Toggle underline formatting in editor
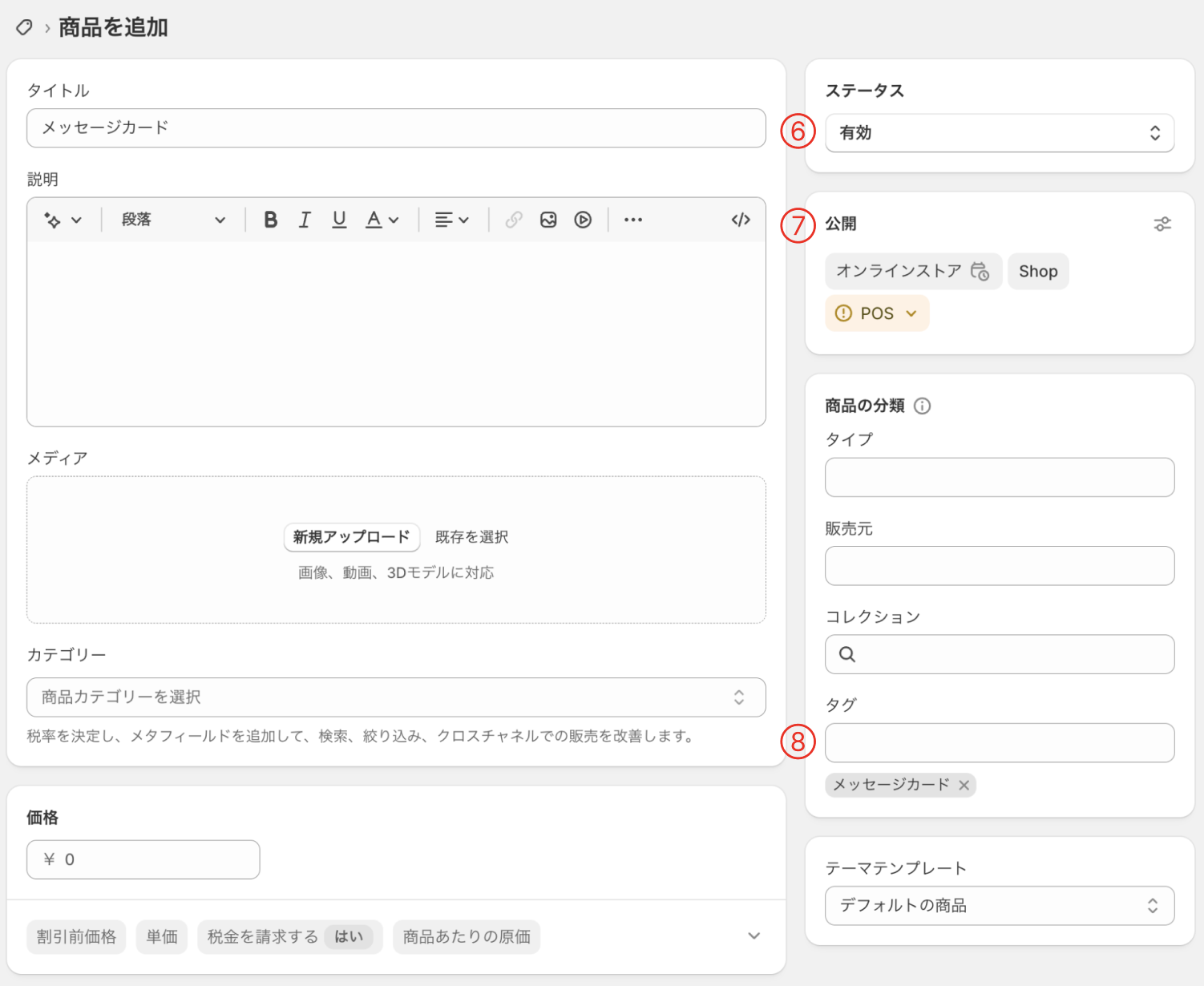1204x986 pixels. pyautogui.click(x=339, y=220)
